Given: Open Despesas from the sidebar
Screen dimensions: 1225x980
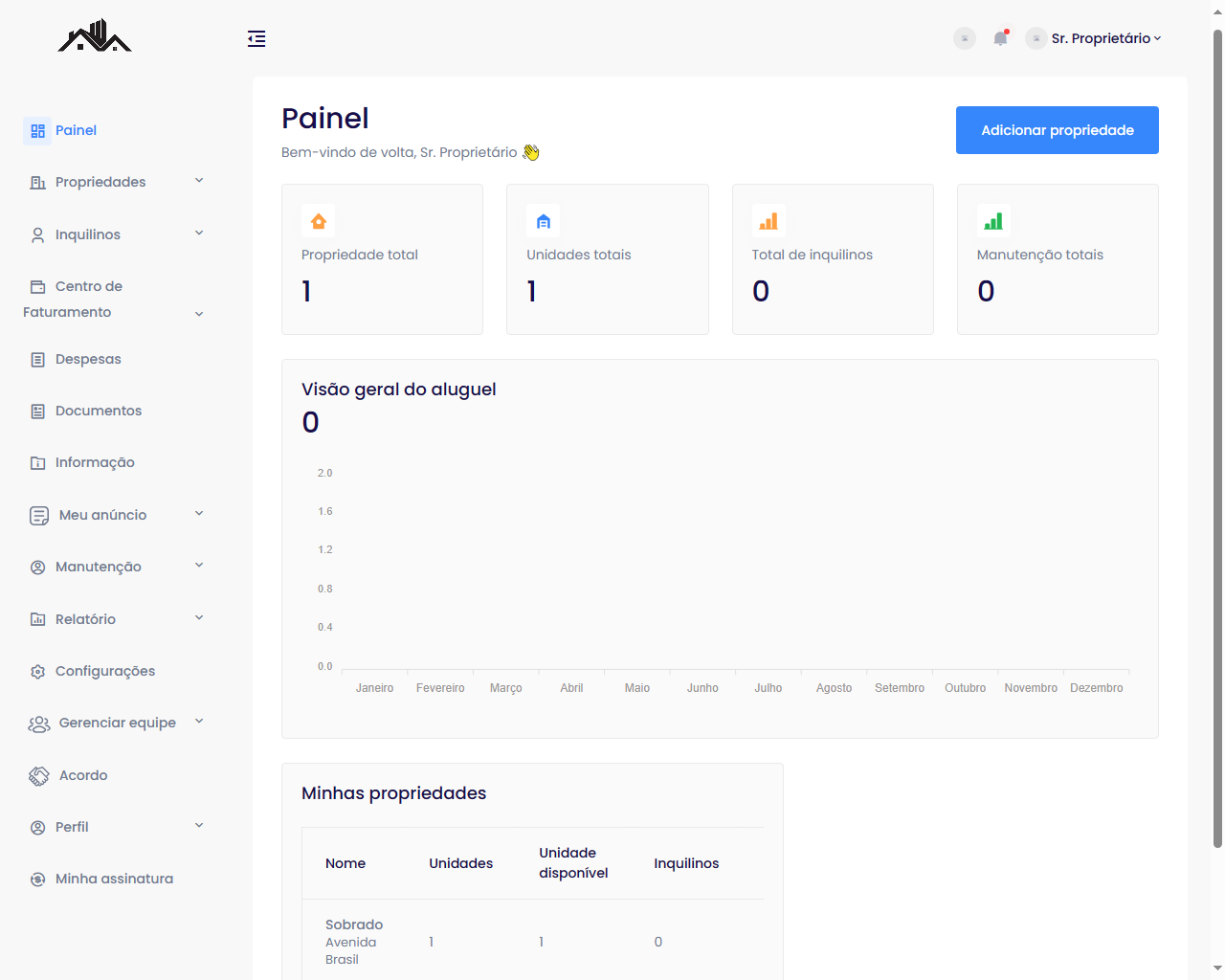Looking at the screenshot, I should 88,360.
